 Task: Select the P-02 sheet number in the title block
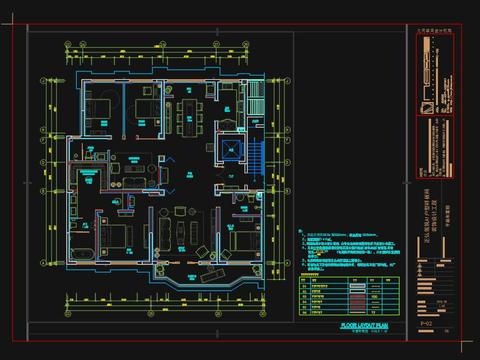426,323
